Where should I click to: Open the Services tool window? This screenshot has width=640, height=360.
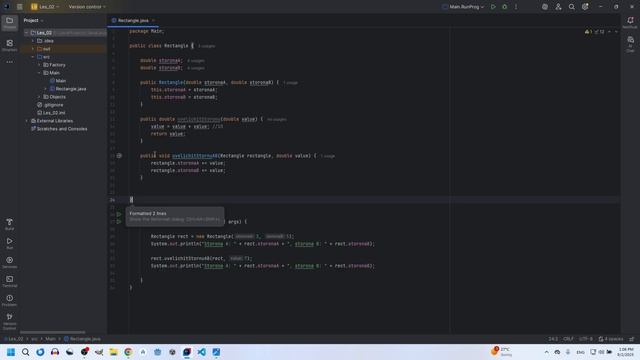[x=9, y=262]
